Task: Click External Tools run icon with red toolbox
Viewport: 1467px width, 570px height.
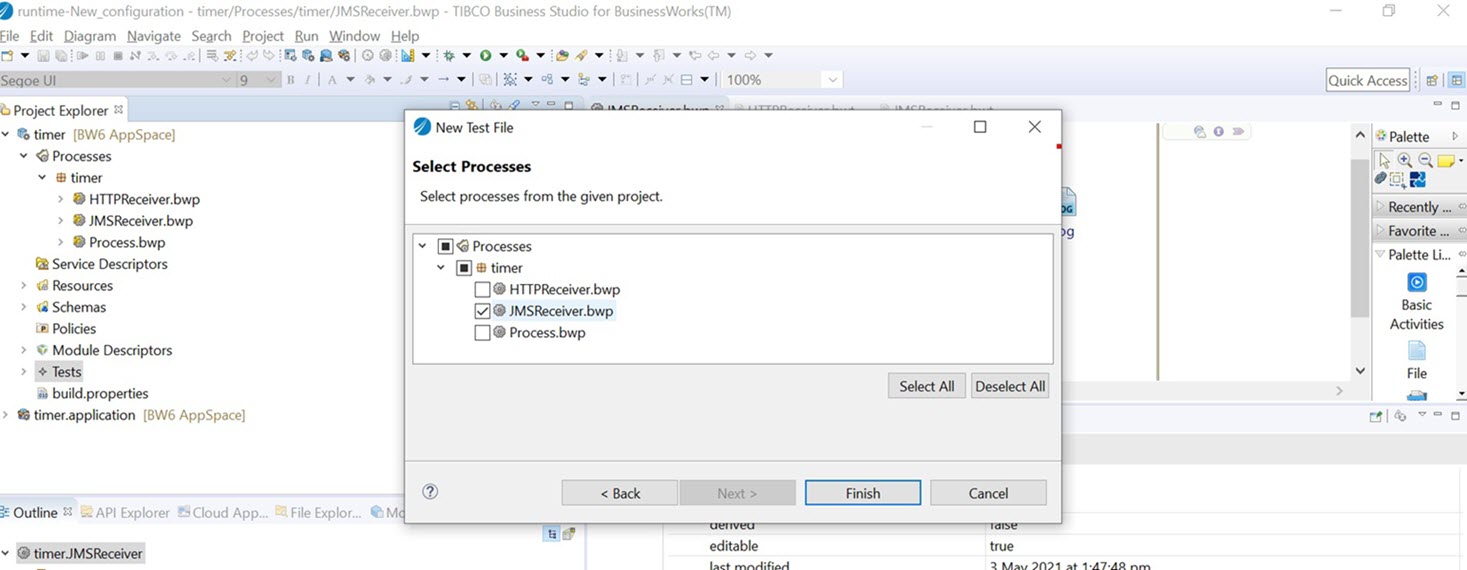Action: click(x=522, y=55)
